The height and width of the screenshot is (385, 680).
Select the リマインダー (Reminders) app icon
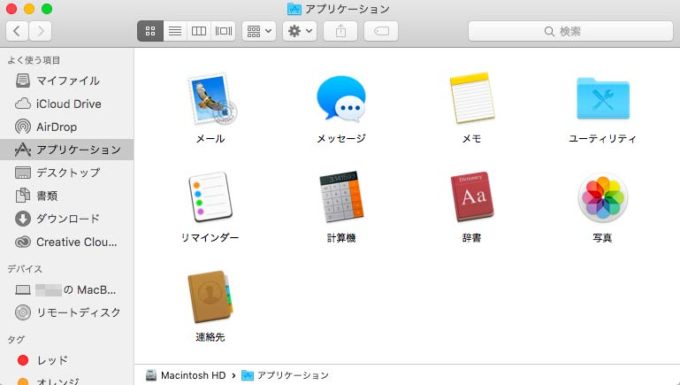(210, 197)
